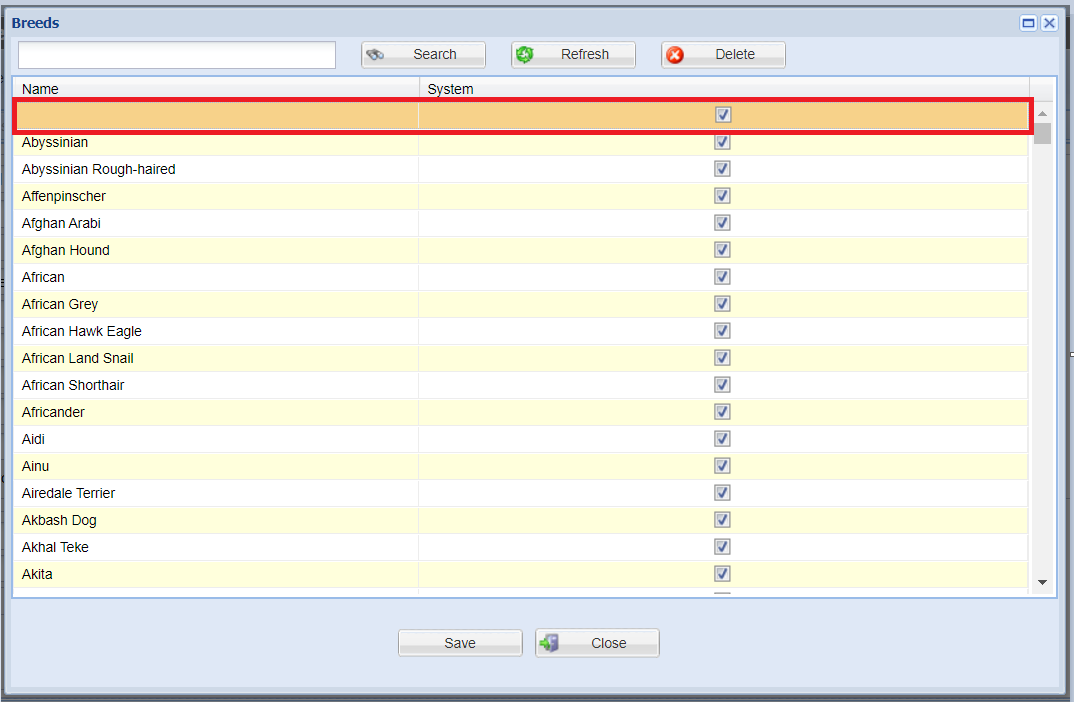The height and width of the screenshot is (702, 1074).
Task: Select the Afghan Arabi name cell
Action: (216, 223)
